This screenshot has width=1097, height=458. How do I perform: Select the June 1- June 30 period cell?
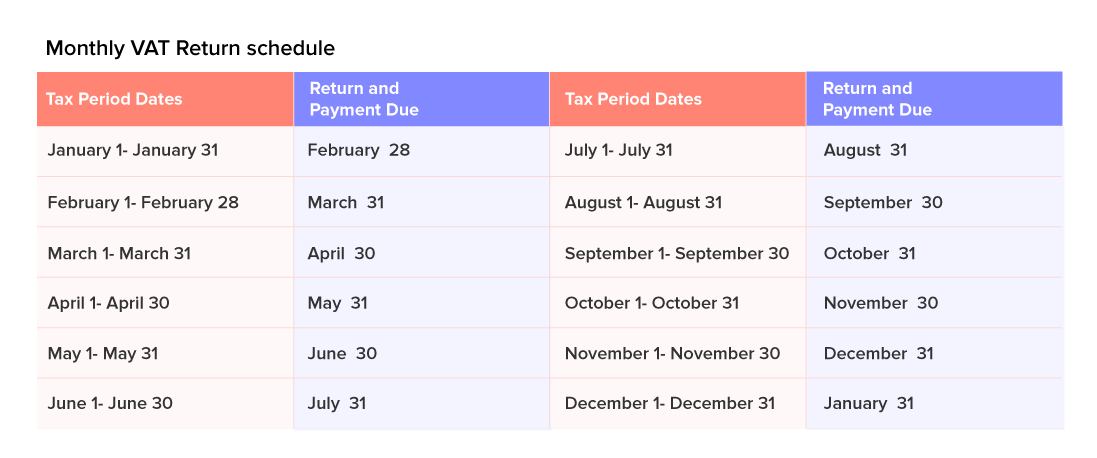click(110, 404)
